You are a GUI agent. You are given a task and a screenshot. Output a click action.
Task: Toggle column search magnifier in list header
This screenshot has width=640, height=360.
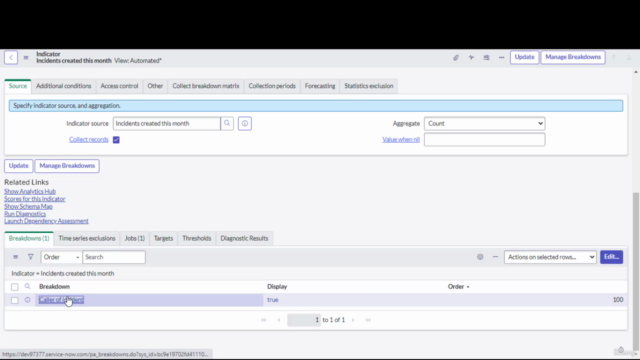[27, 287]
